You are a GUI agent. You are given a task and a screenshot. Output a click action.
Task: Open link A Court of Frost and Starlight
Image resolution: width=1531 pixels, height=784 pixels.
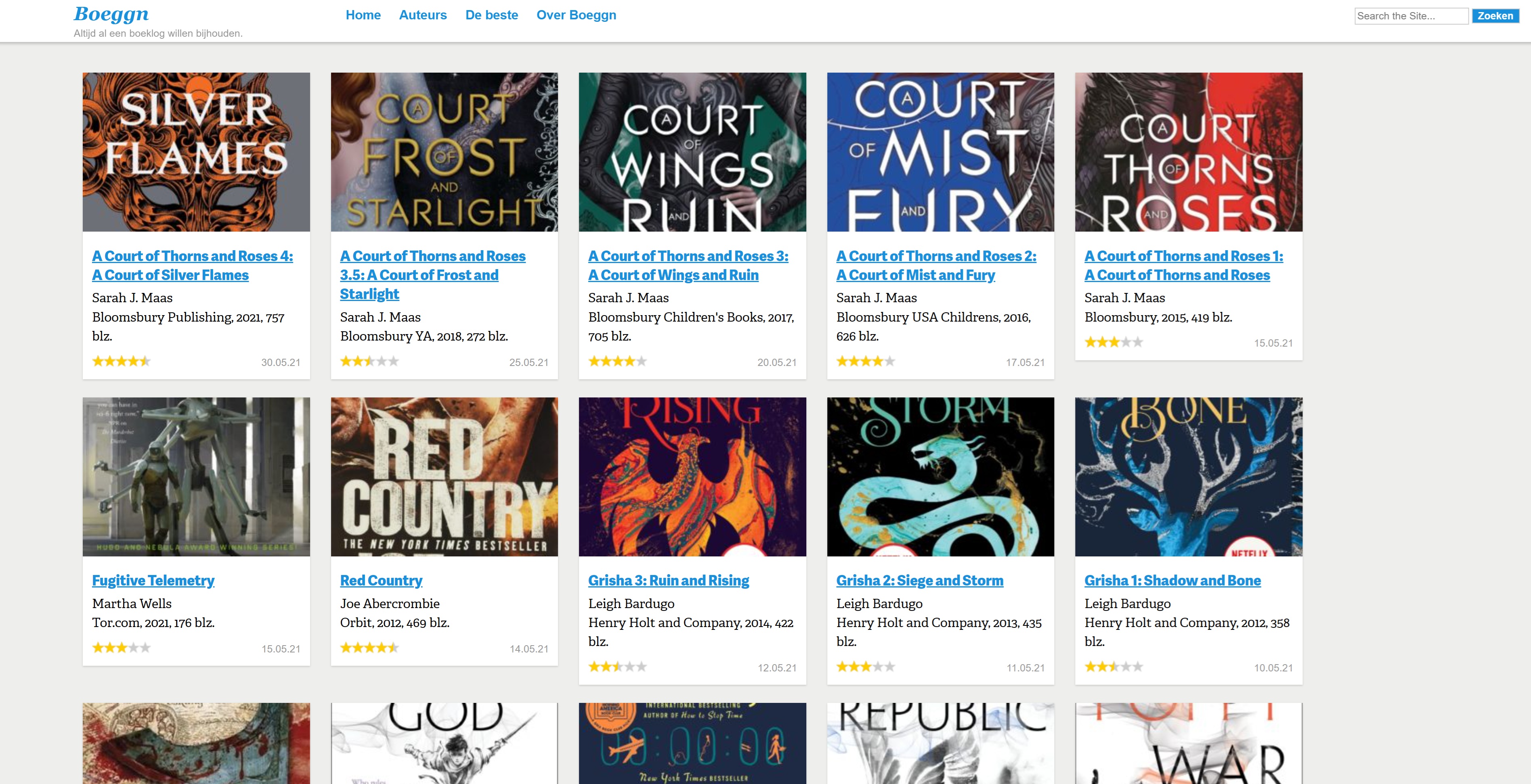(433, 275)
